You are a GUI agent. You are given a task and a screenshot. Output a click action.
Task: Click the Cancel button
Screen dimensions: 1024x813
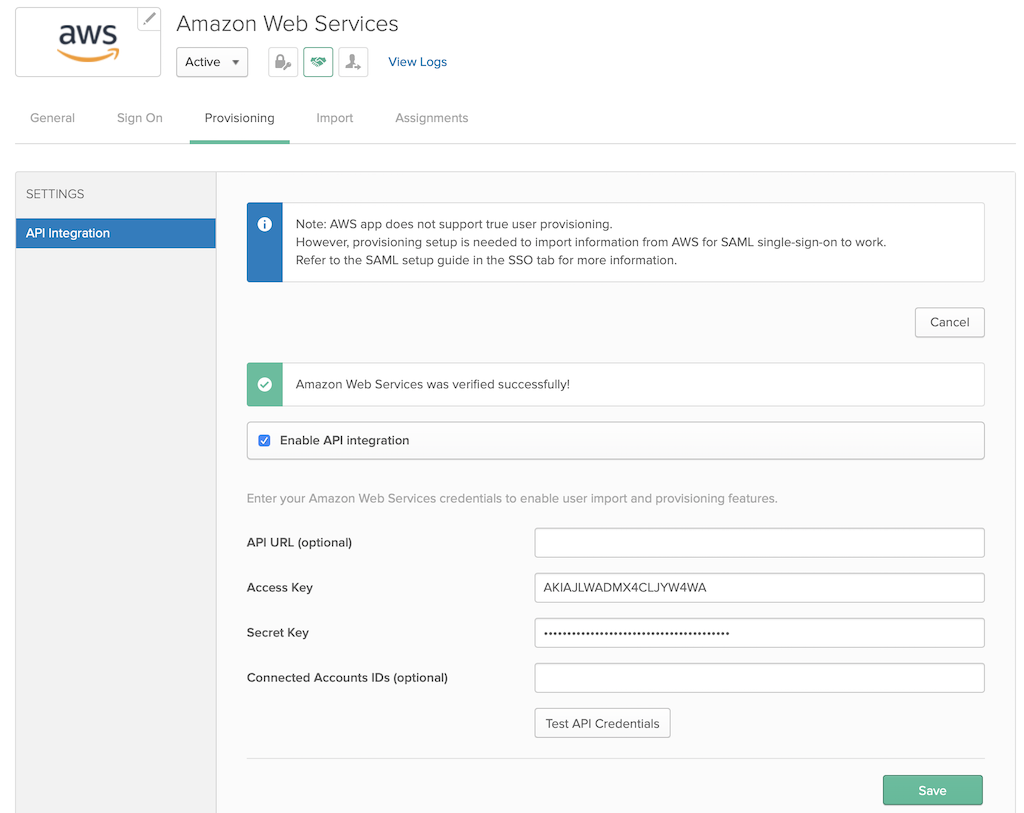(950, 323)
